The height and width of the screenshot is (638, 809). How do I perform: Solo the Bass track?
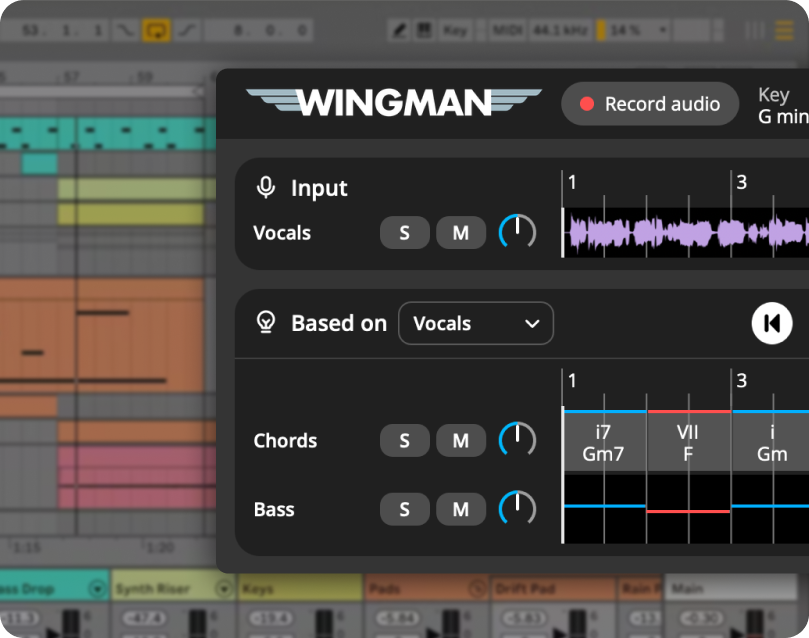click(404, 509)
